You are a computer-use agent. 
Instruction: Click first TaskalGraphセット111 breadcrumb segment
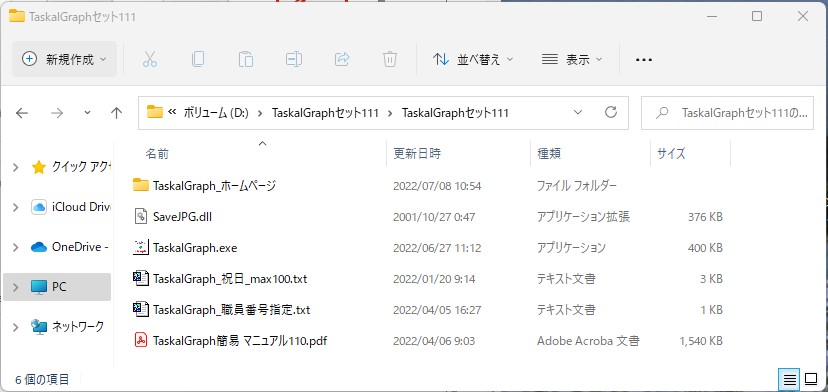pos(325,113)
